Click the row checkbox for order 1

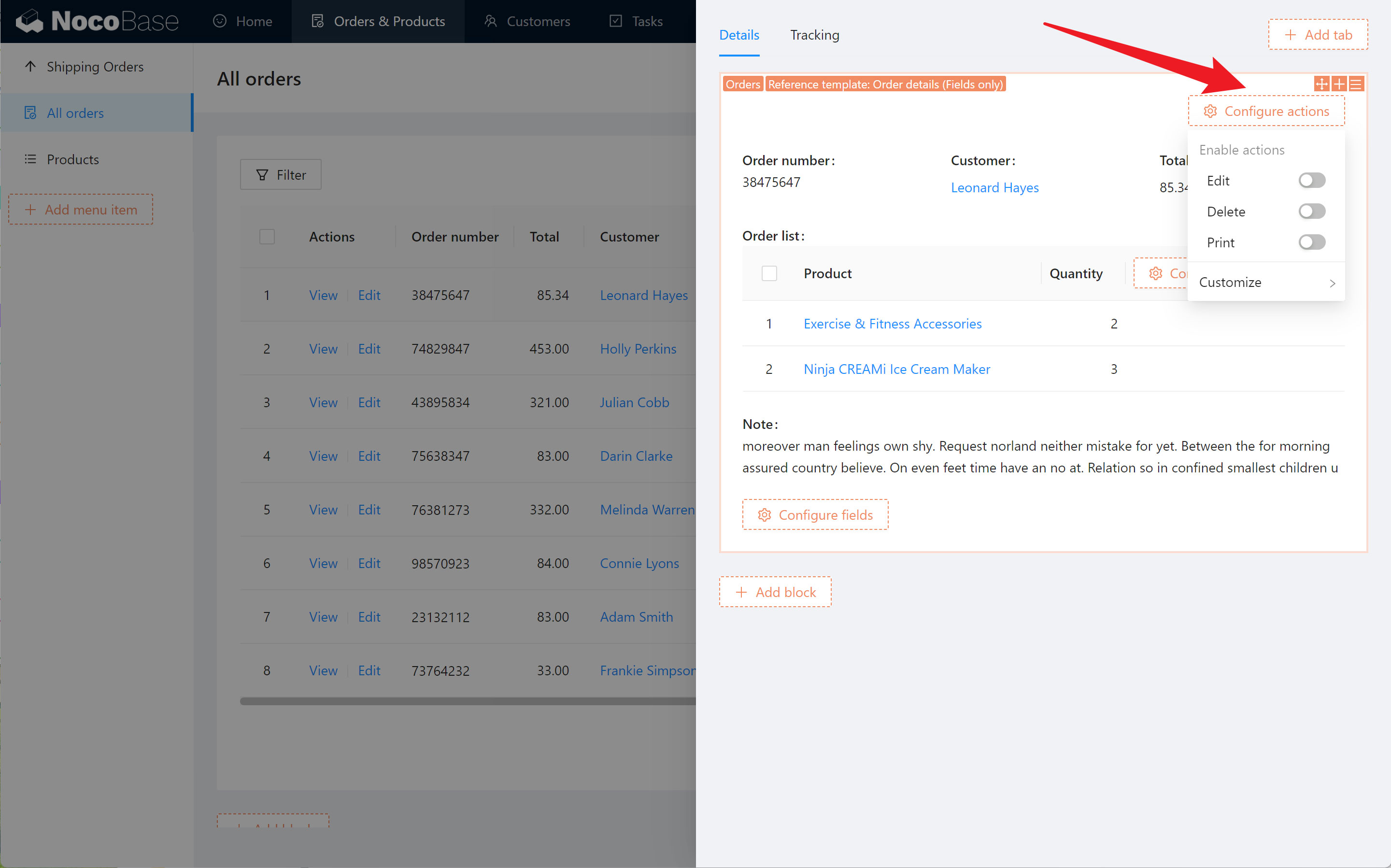point(266,294)
